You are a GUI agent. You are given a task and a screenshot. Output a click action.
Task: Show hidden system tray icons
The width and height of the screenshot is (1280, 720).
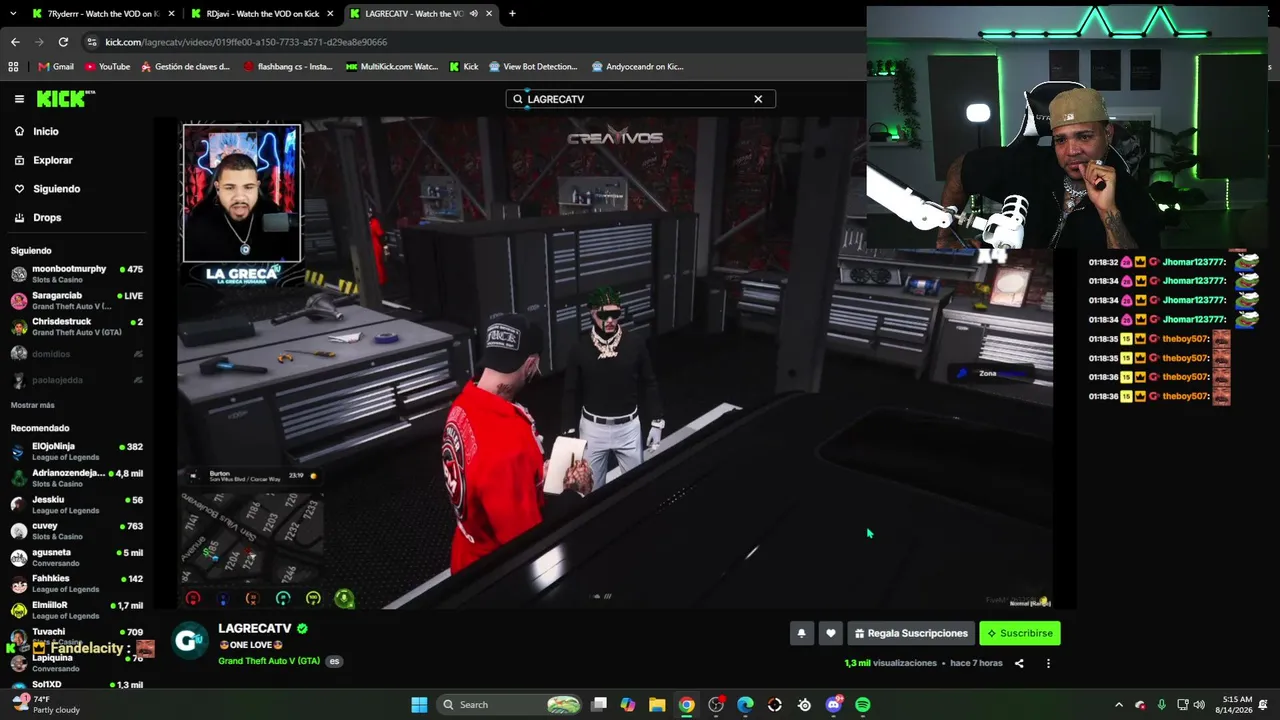1118,705
